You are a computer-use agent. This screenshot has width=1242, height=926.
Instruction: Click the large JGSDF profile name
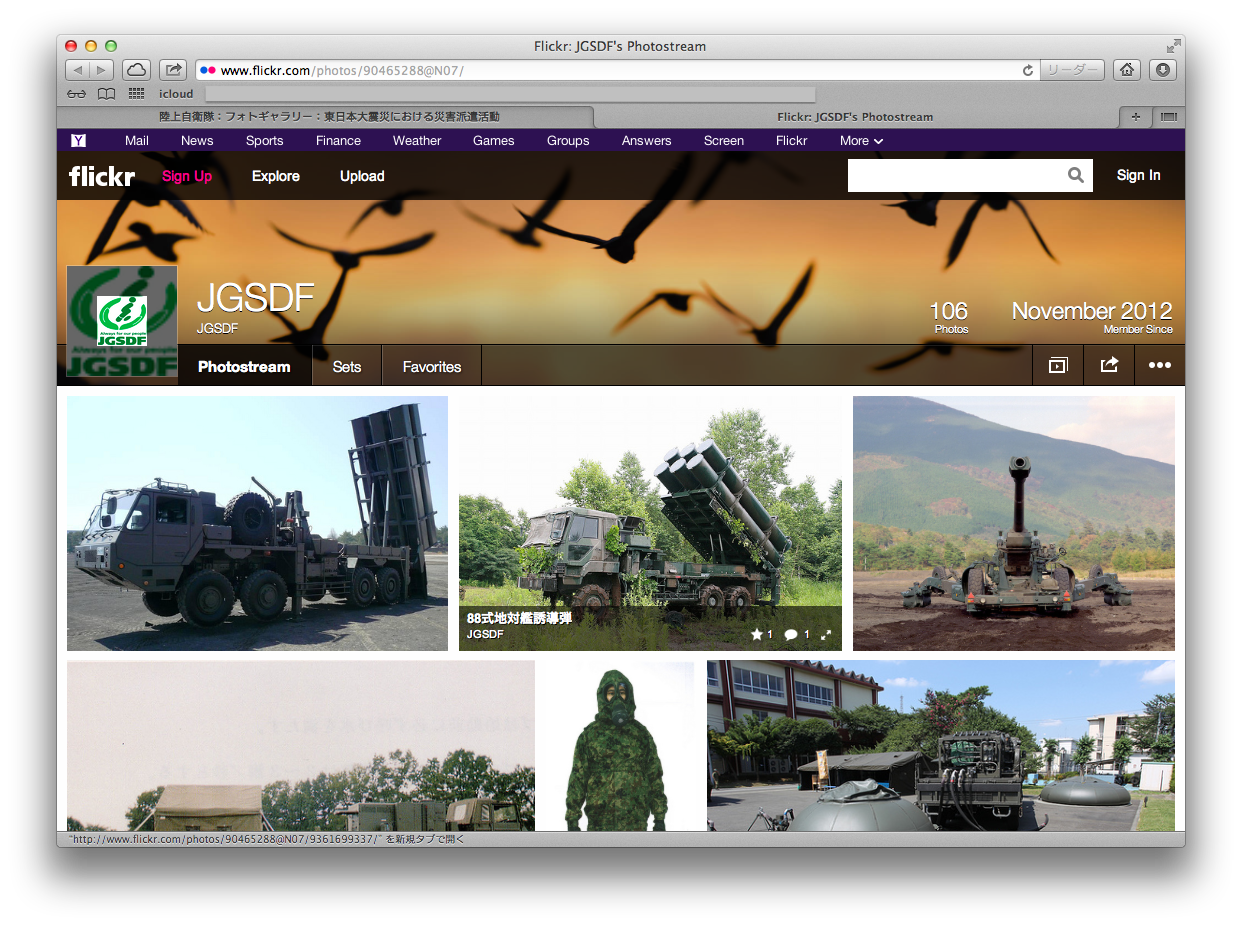tap(256, 298)
